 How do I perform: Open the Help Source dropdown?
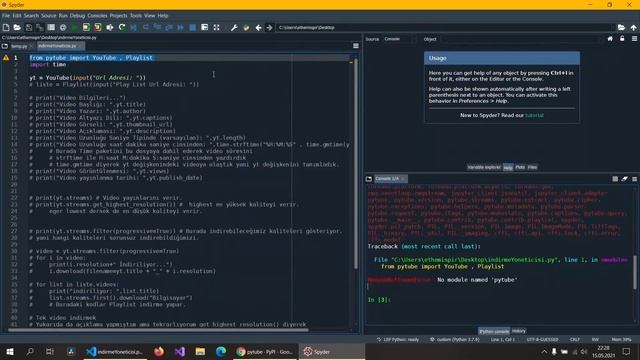(x=399, y=39)
